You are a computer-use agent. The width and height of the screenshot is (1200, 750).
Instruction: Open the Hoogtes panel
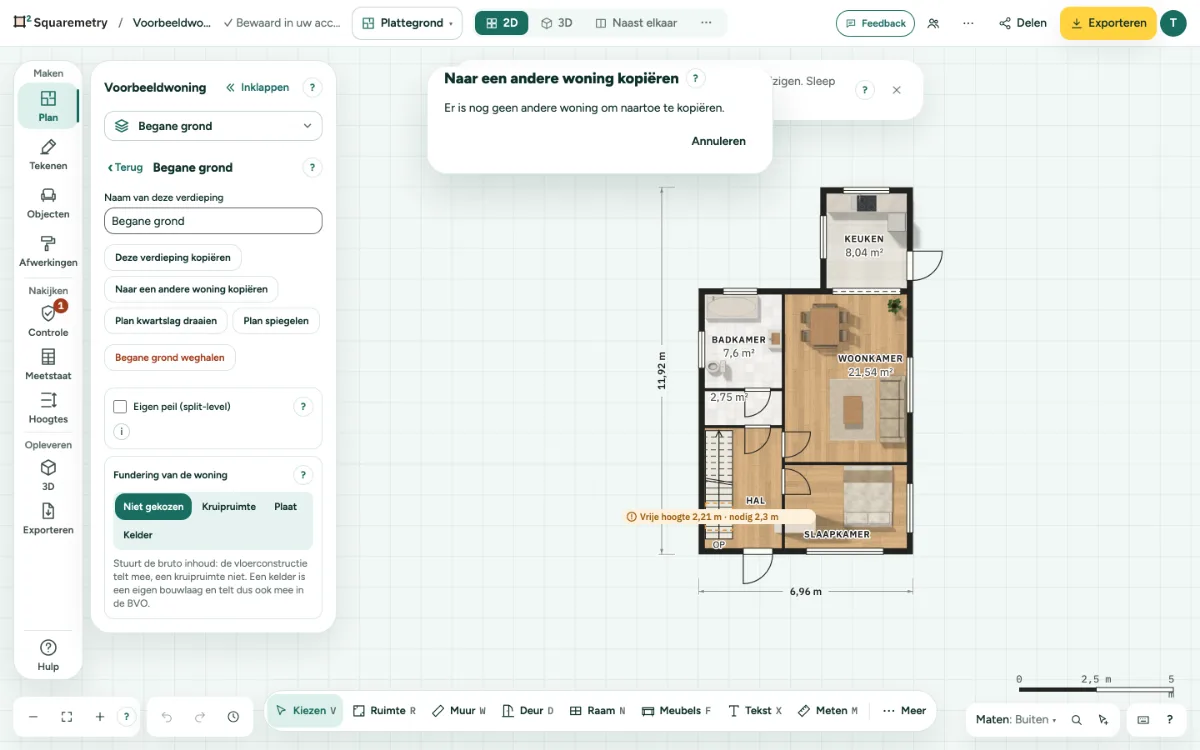(48, 408)
